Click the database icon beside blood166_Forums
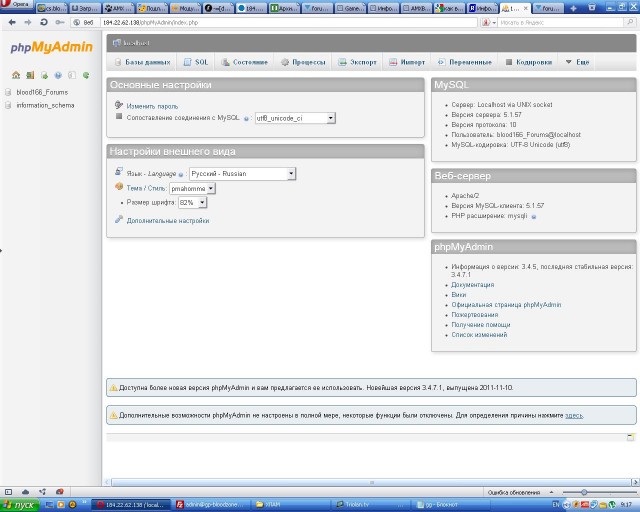The height and width of the screenshot is (512, 640). [8, 92]
